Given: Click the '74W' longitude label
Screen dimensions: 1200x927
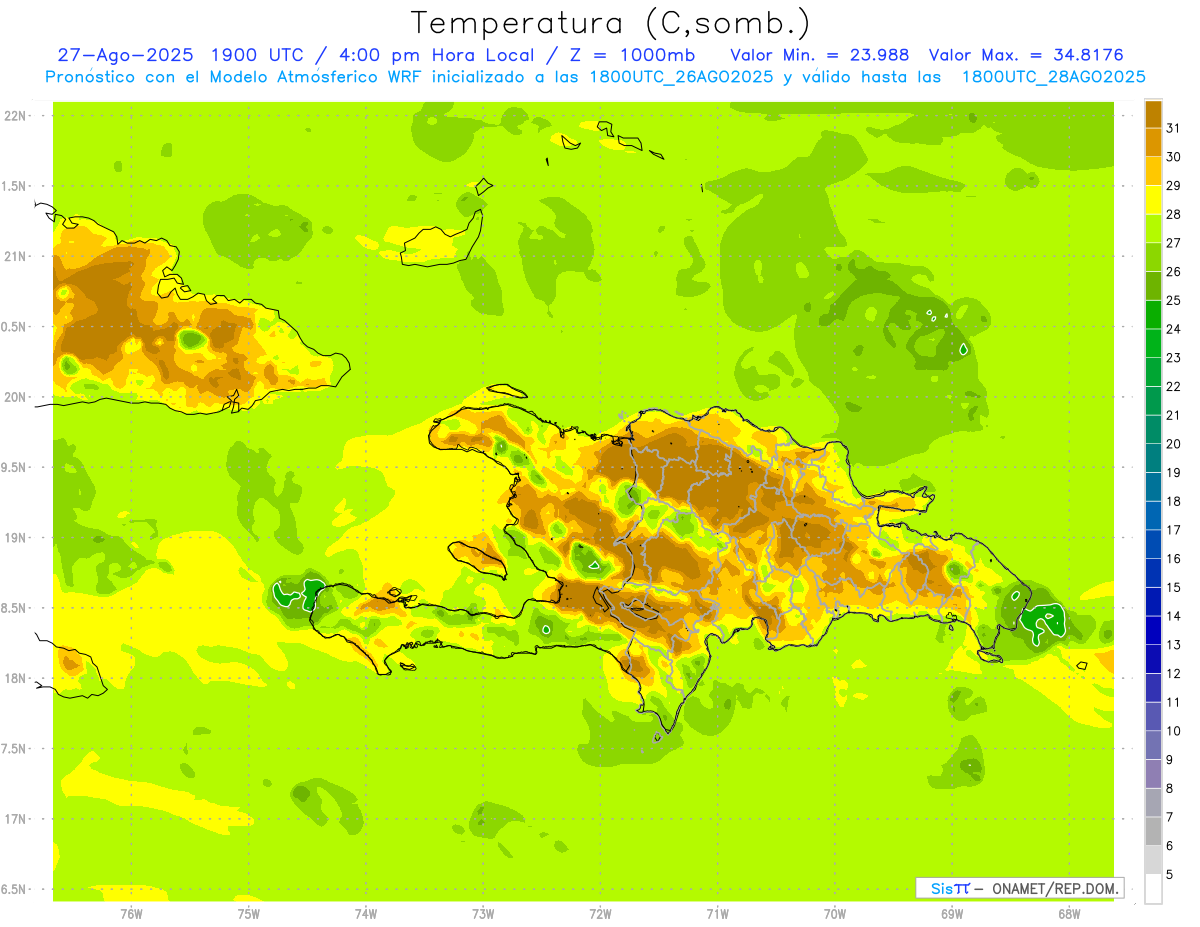Looking at the screenshot, I should click(366, 914).
